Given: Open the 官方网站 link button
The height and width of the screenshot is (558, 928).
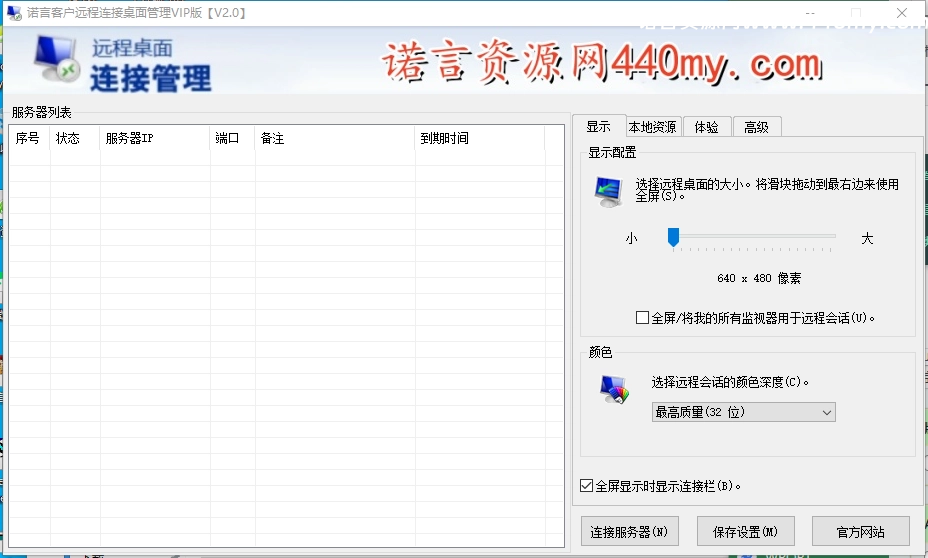Looking at the screenshot, I should click(x=860, y=532).
